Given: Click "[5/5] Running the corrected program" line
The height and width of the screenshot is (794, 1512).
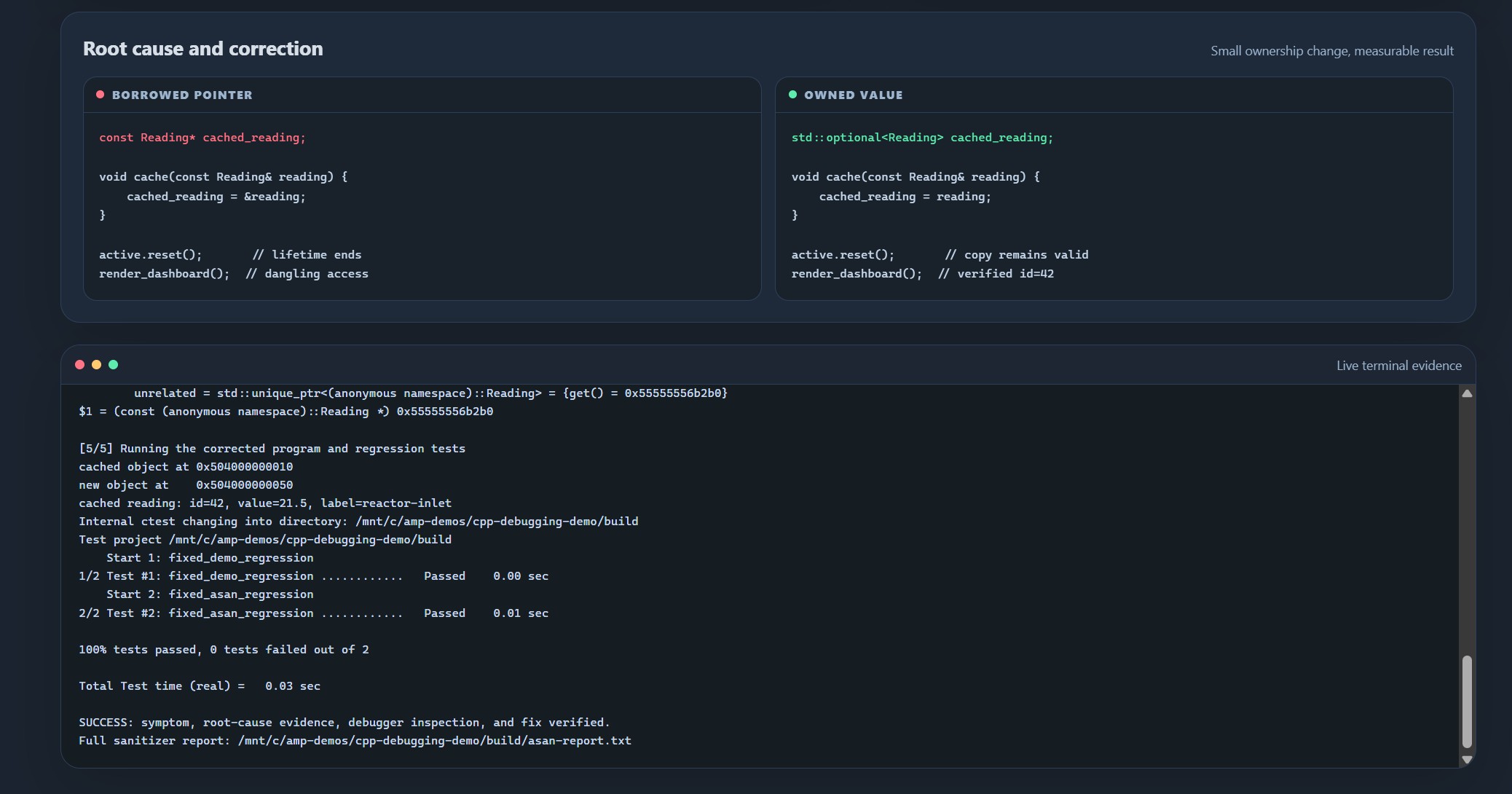Looking at the screenshot, I should click(x=272, y=449).
